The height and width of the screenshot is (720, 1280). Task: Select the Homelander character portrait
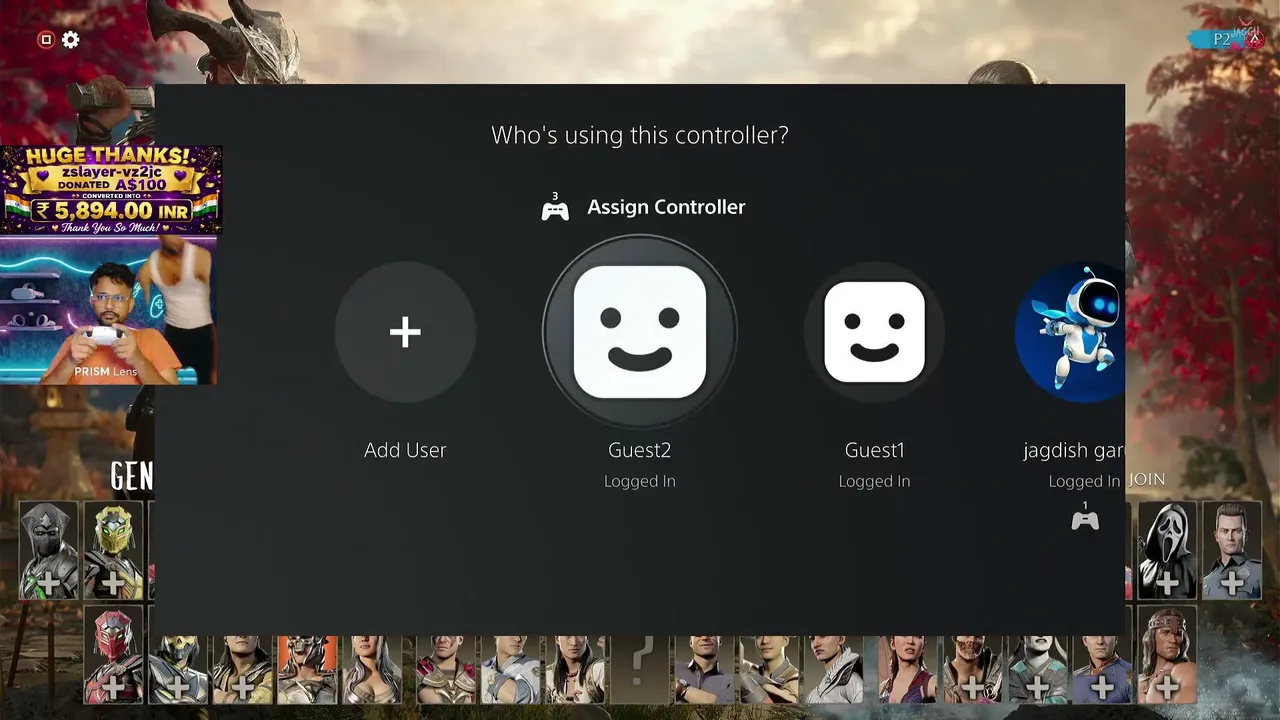[1102, 668]
